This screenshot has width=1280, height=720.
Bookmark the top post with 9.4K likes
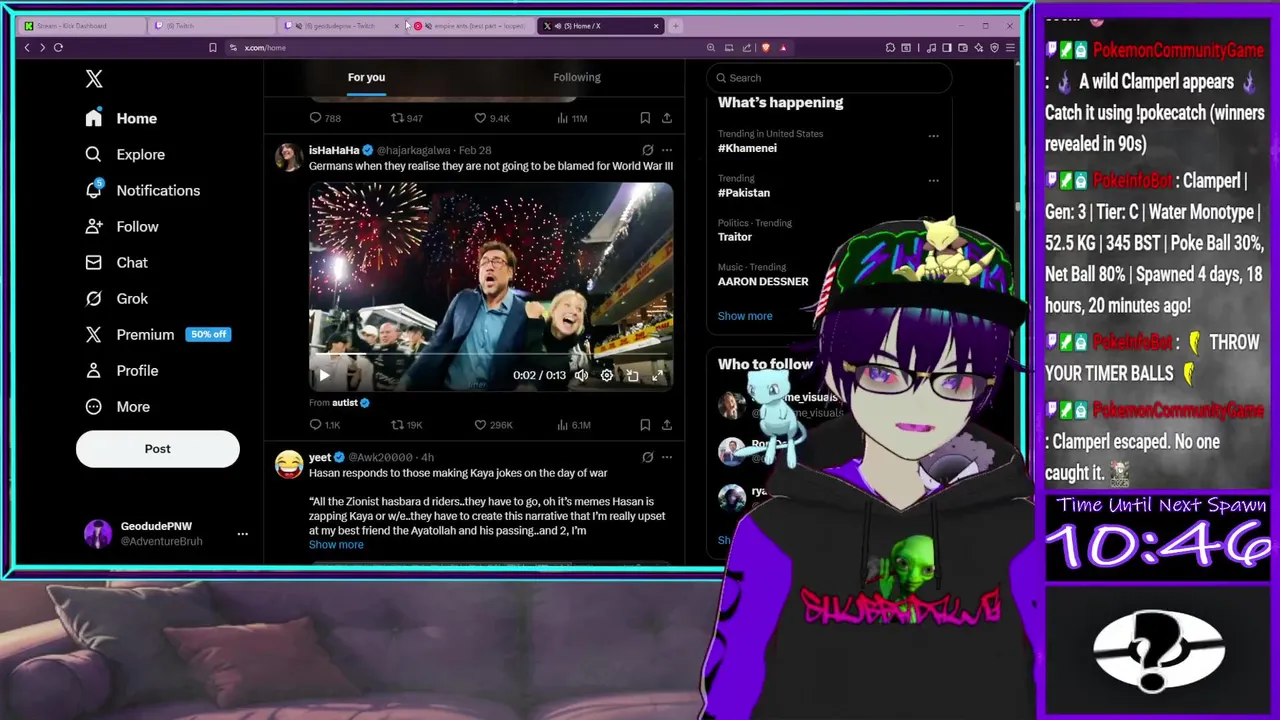point(645,118)
